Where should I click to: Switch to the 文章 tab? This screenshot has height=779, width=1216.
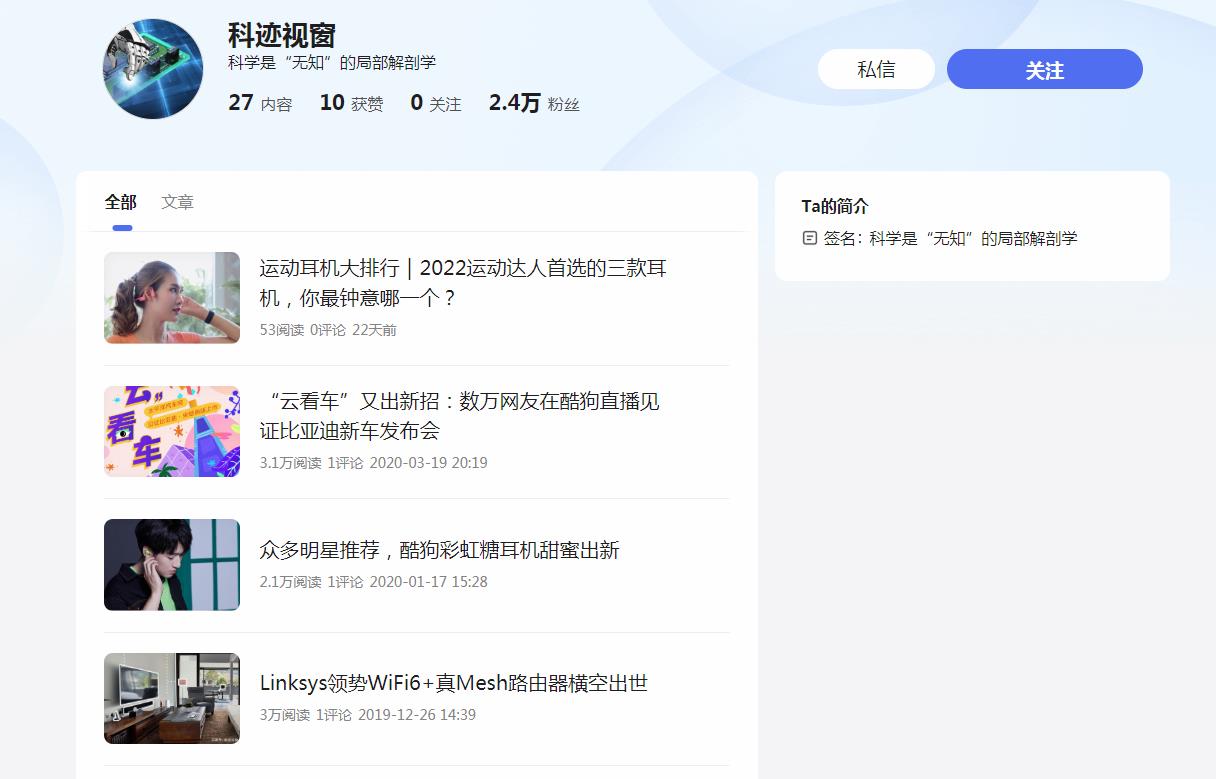[178, 202]
